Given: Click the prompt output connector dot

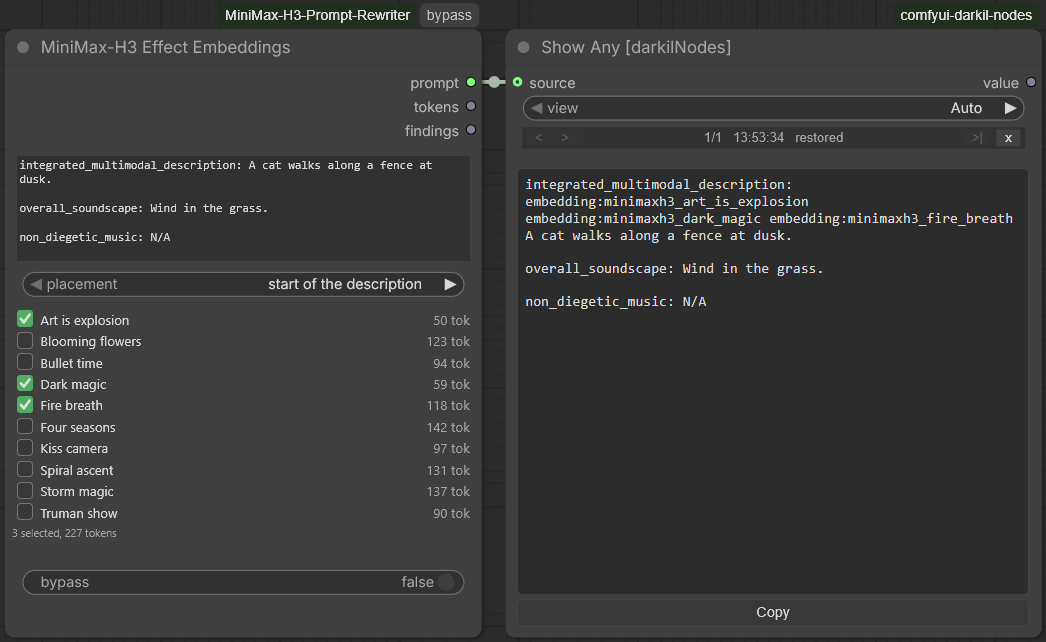Looking at the screenshot, I should (471, 82).
